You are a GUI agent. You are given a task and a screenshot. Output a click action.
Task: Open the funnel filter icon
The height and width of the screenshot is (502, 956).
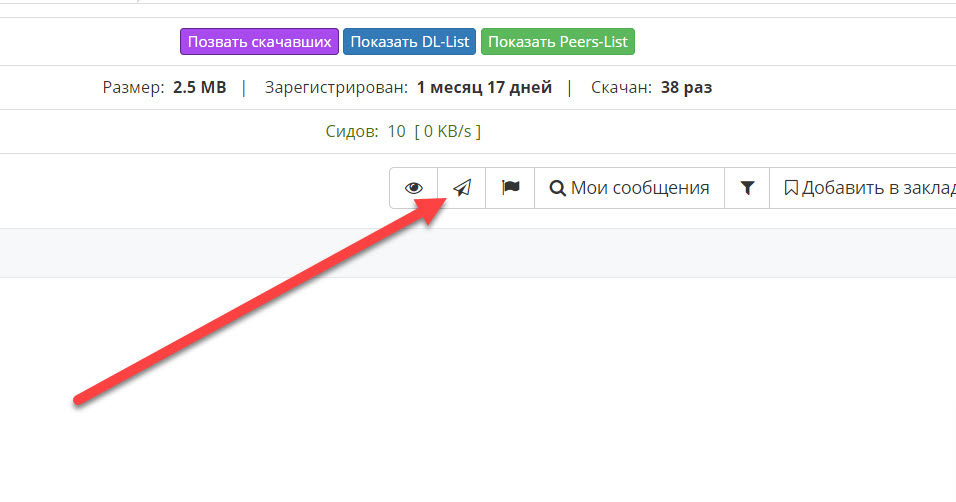[x=747, y=188]
